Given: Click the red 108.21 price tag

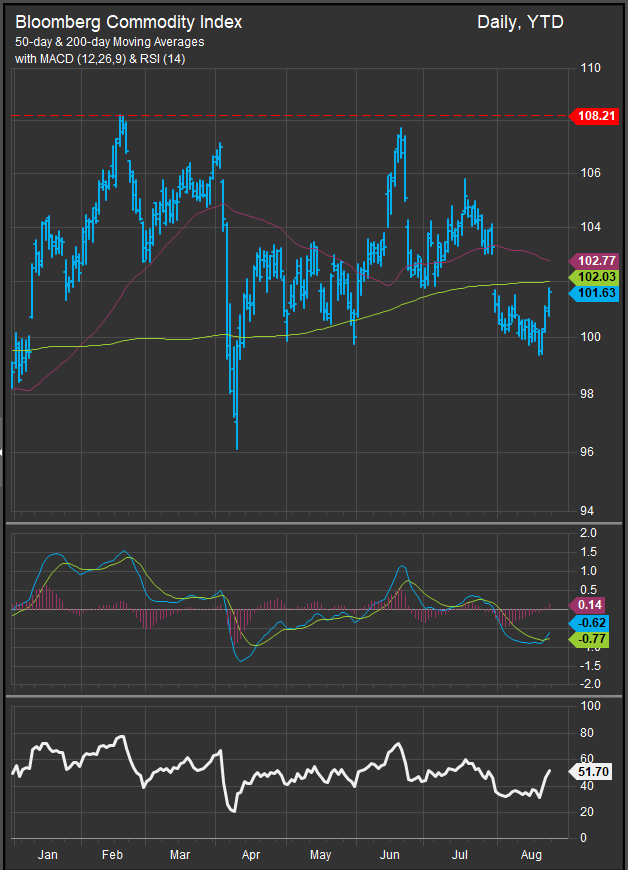Looking at the screenshot, I should 598,116.
